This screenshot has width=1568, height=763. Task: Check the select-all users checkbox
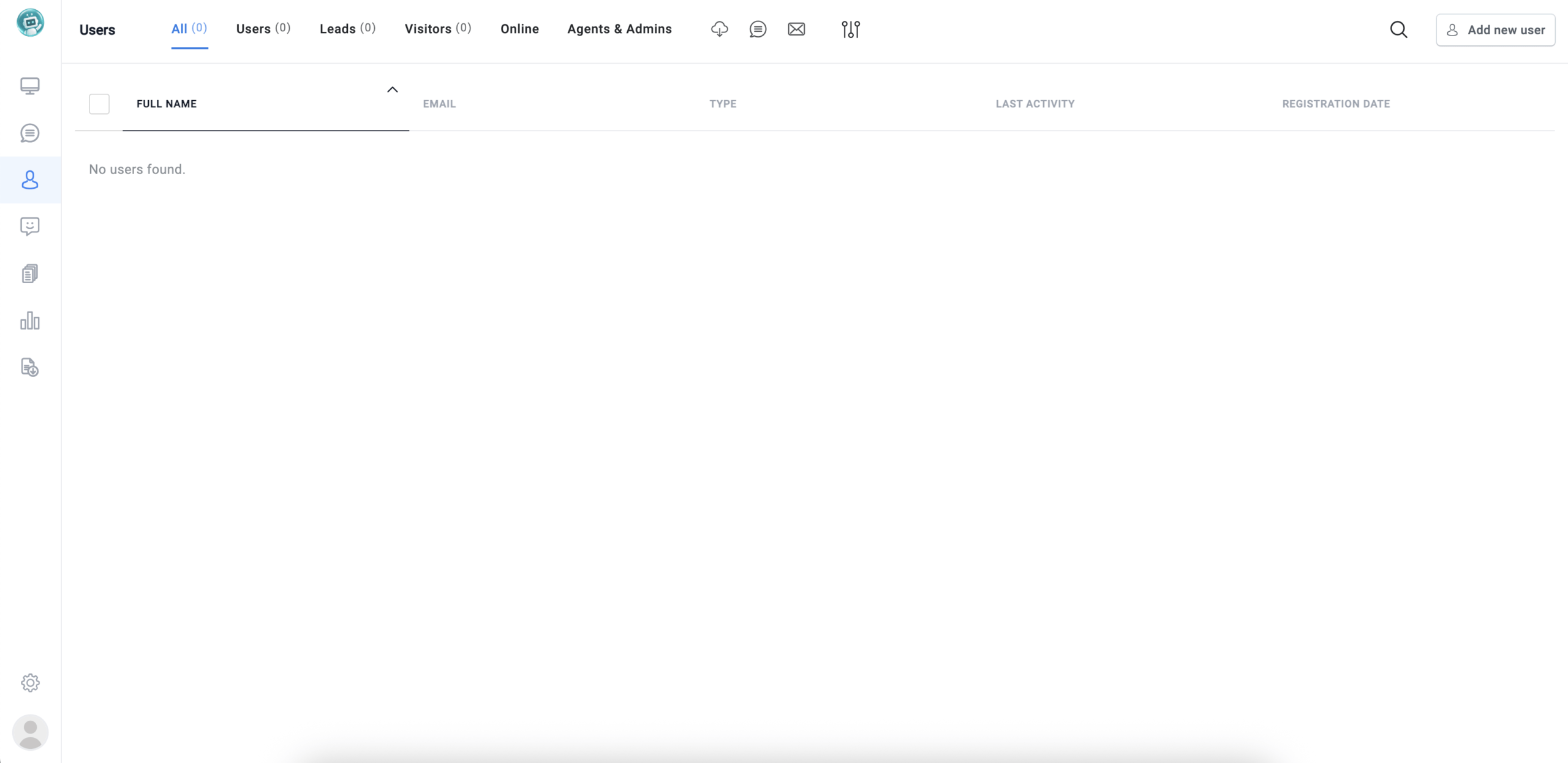(99, 104)
